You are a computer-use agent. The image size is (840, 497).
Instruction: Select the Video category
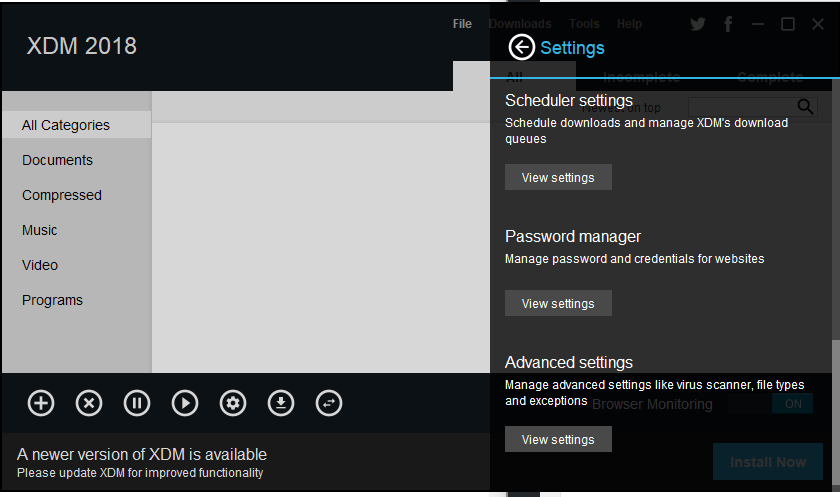click(x=40, y=265)
